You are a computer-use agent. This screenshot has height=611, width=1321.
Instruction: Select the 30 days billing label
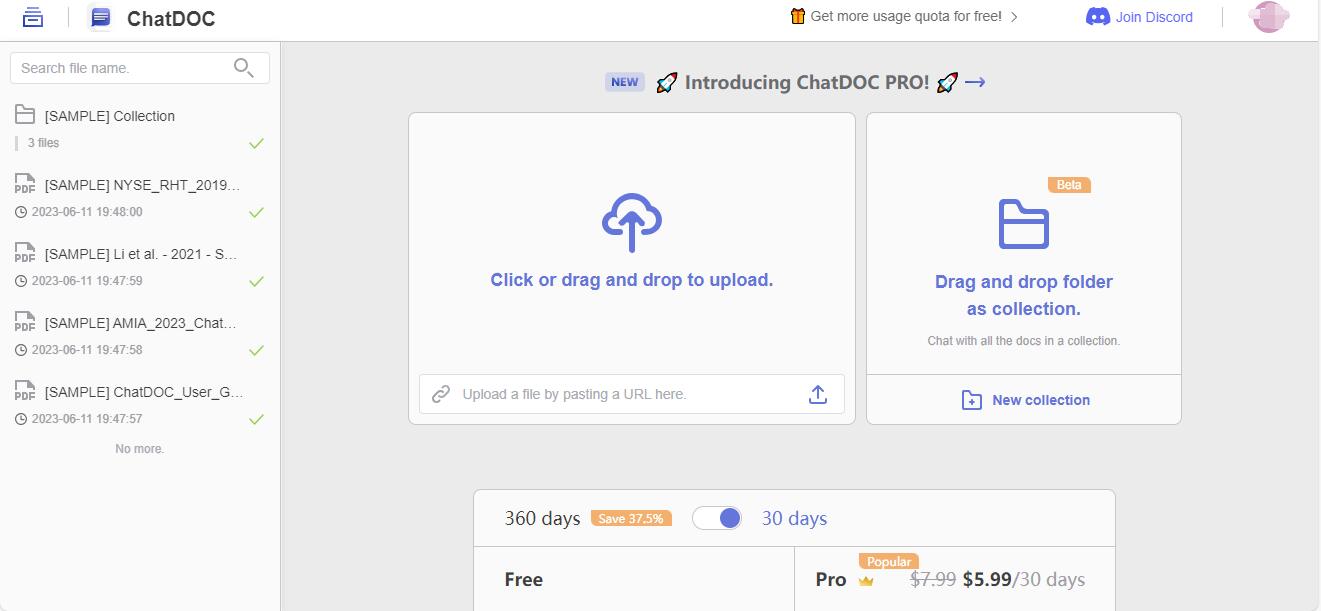click(x=794, y=518)
